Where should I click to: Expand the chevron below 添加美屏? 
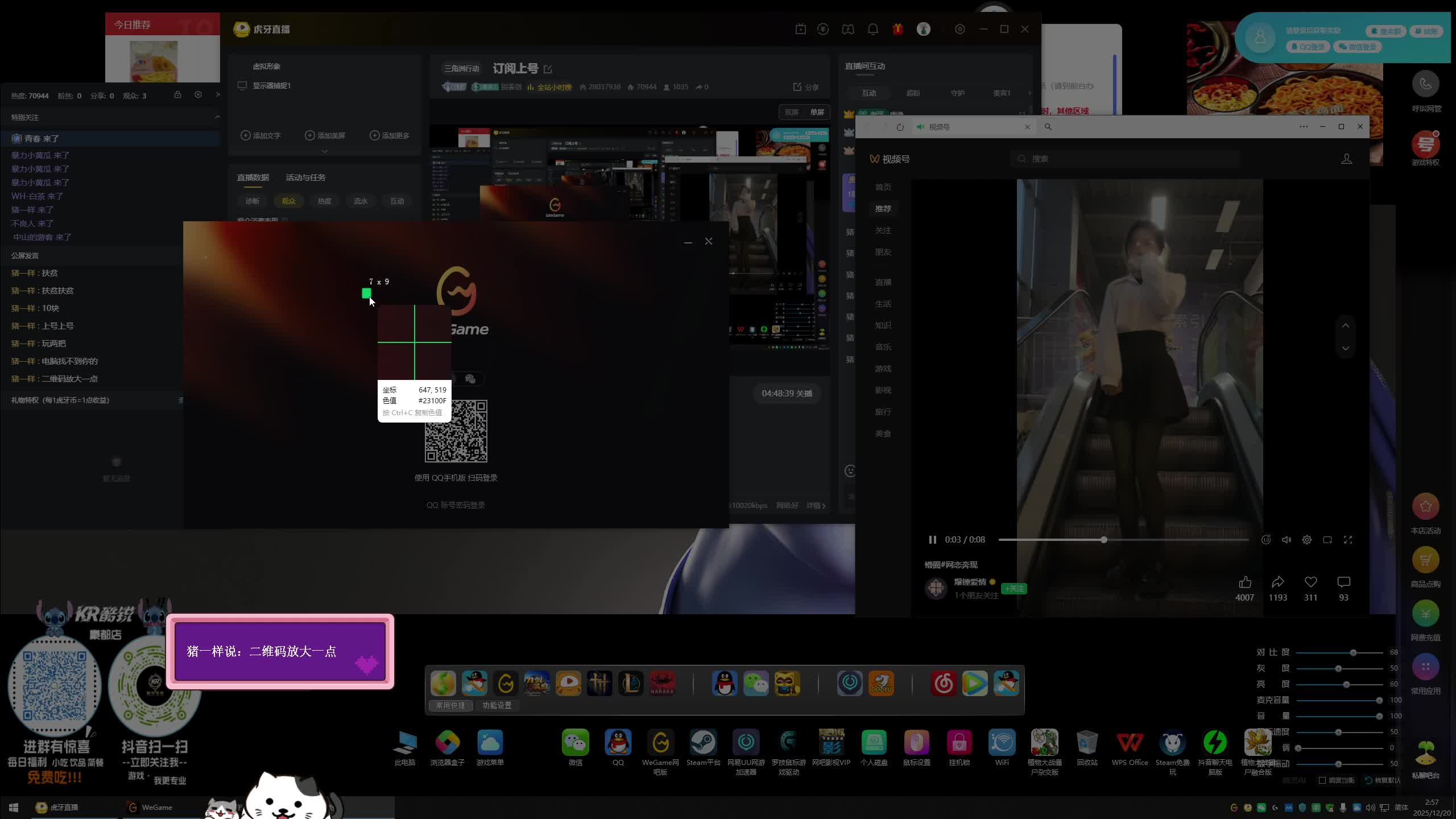[325, 151]
